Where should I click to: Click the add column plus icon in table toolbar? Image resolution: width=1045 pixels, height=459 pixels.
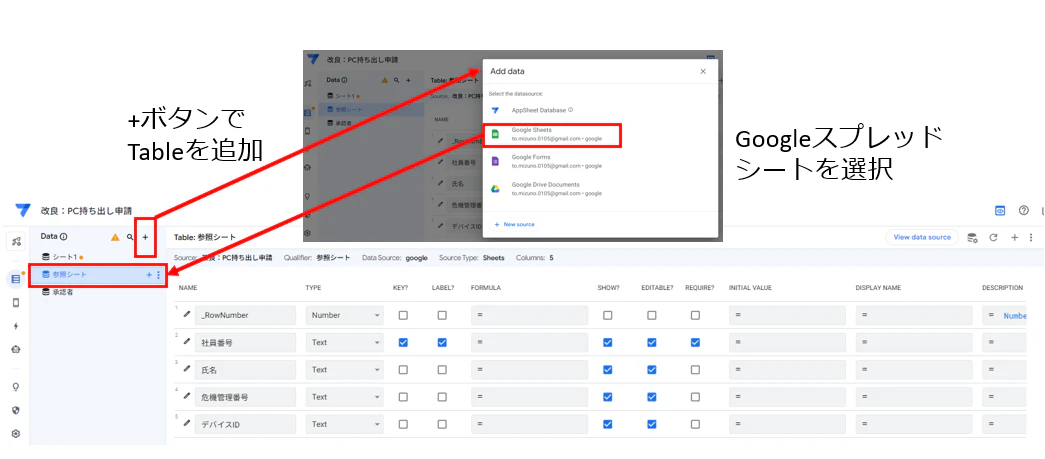click(1014, 237)
